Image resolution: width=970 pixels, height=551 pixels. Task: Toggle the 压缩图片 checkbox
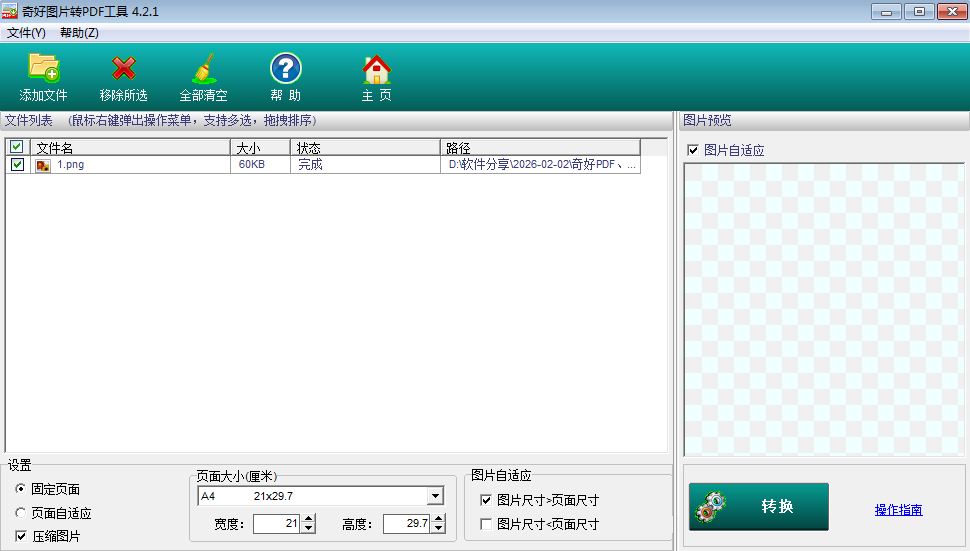tap(21, 536)
